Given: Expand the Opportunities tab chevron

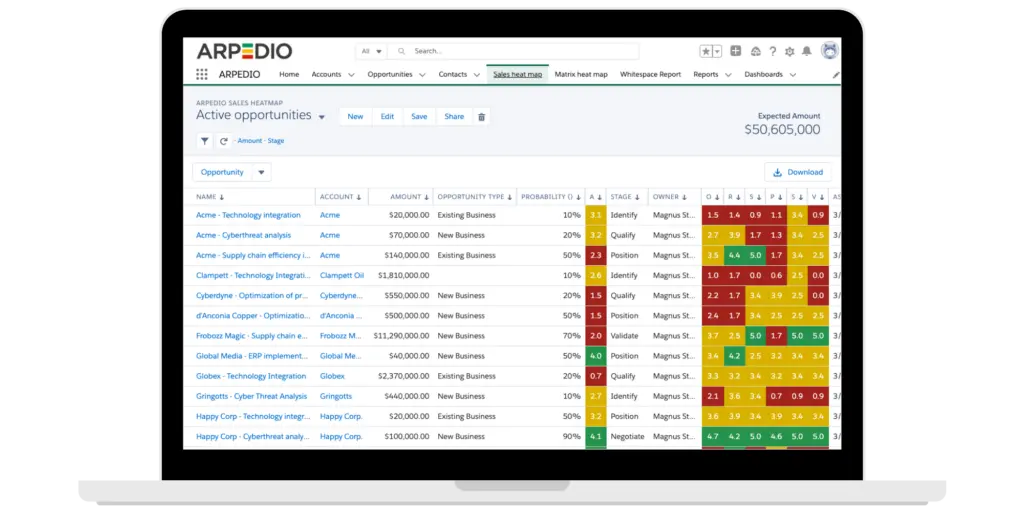Looking at the screenshot, I should pyautogui.click(x=422, y=75).
